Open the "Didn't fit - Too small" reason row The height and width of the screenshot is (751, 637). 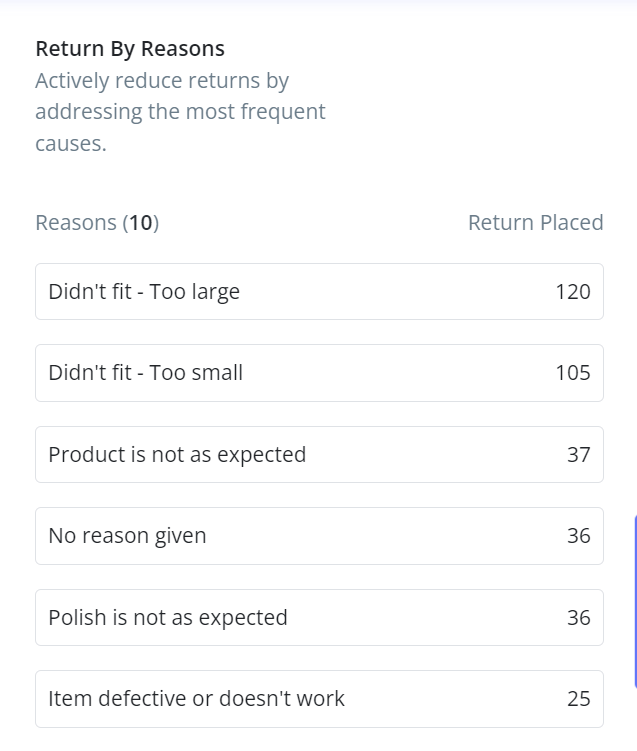click(x=319, y=373)
